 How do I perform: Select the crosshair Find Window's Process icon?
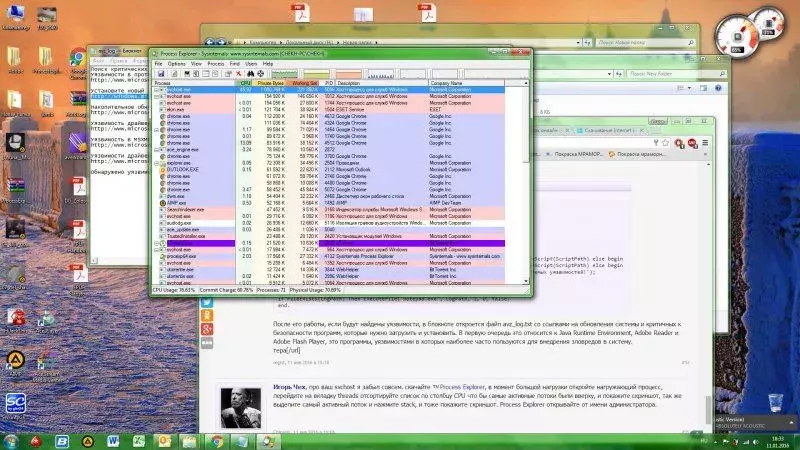coord(260,74)
